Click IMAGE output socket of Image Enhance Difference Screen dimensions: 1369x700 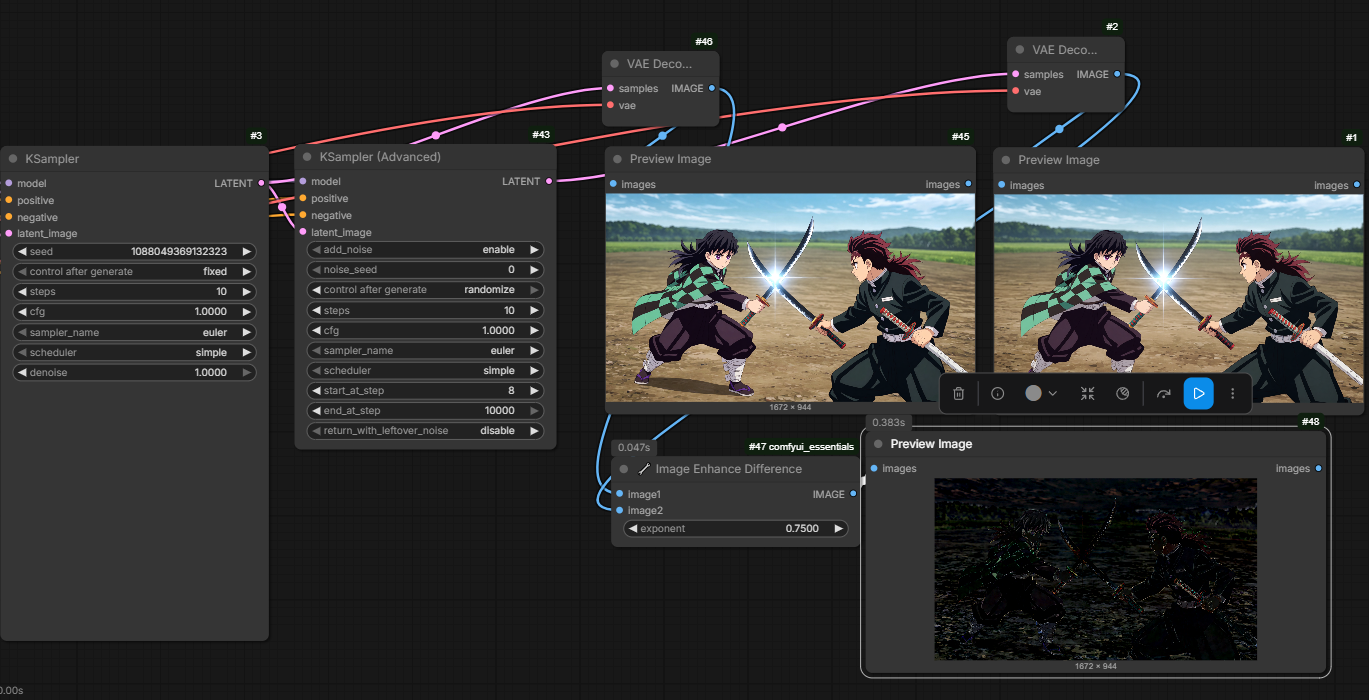[x=853, y=494]
